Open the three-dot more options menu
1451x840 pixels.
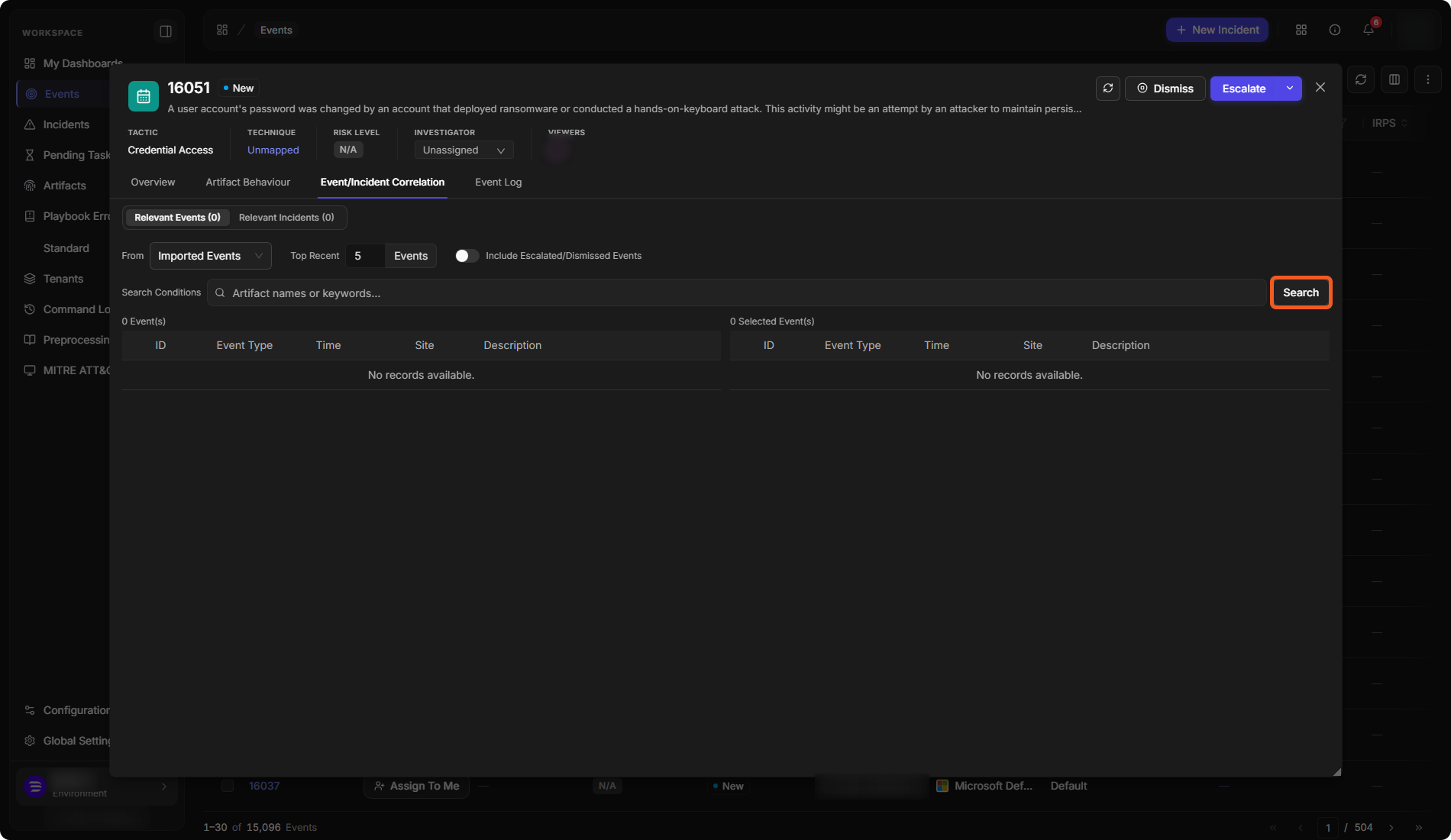(x=1428, y=79)
